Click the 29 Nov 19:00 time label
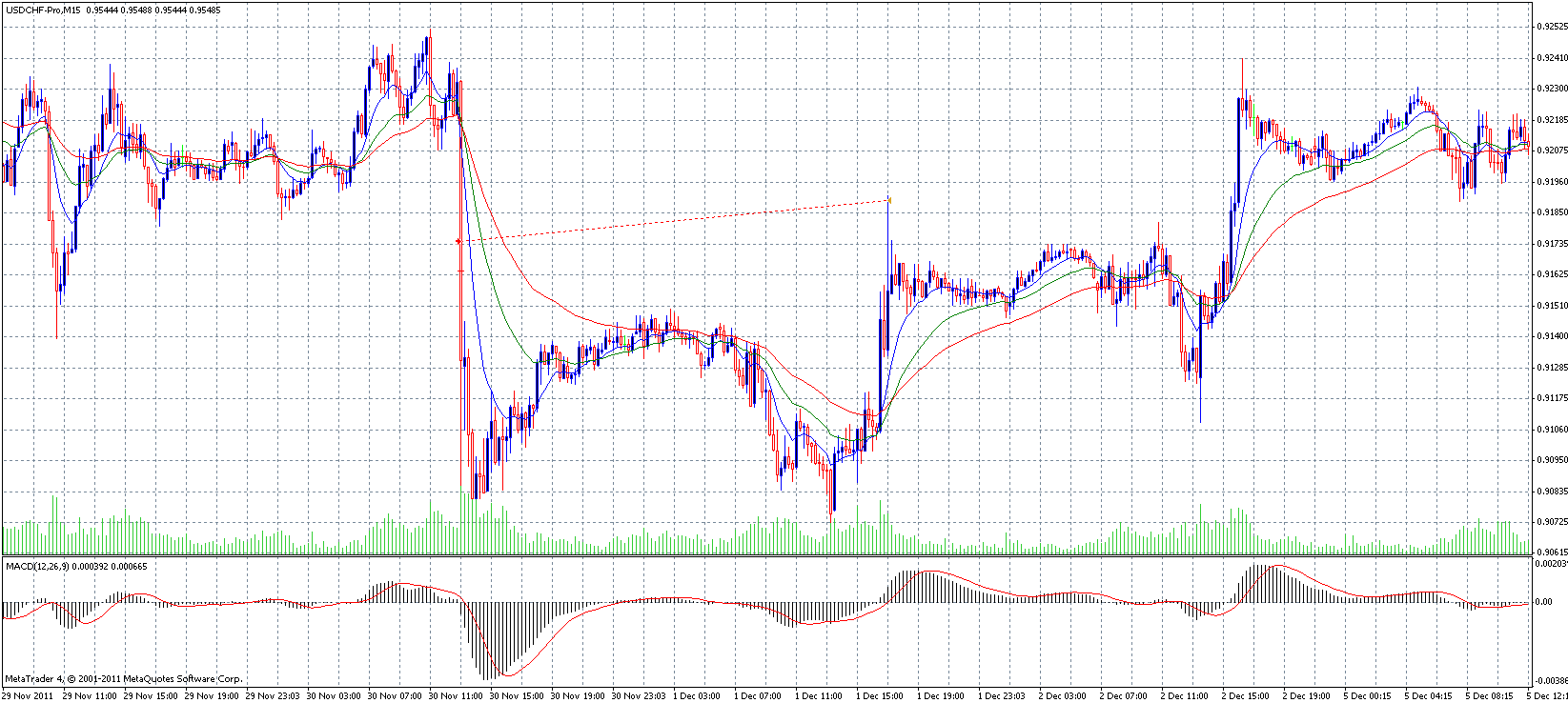The width and height of the screenshot is (1568, 703). [x=212, y=696]
